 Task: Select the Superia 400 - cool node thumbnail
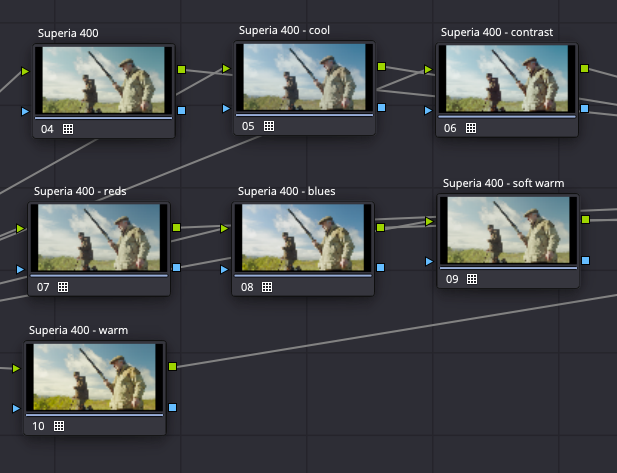point(304,77)
